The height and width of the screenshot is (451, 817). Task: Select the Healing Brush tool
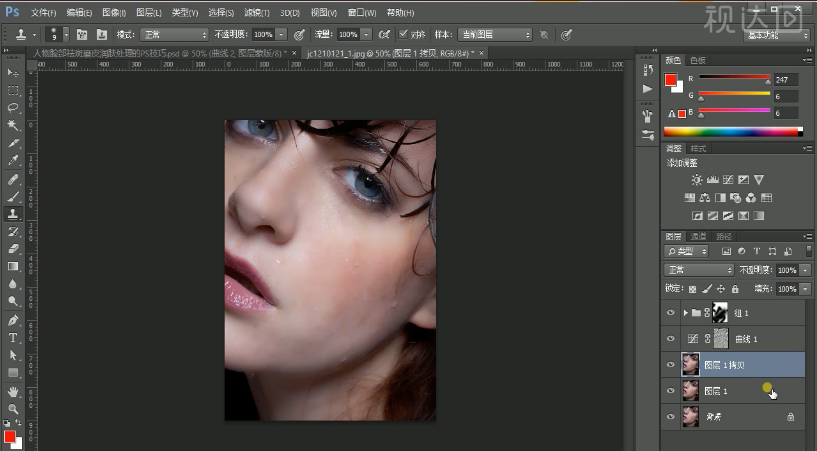coord(13,179)
